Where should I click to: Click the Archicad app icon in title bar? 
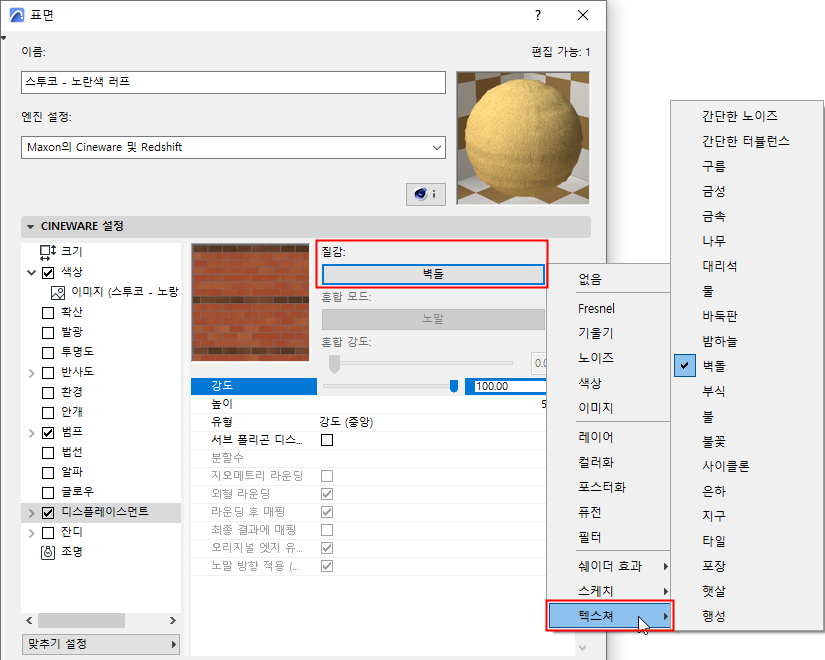coord(16,15)
